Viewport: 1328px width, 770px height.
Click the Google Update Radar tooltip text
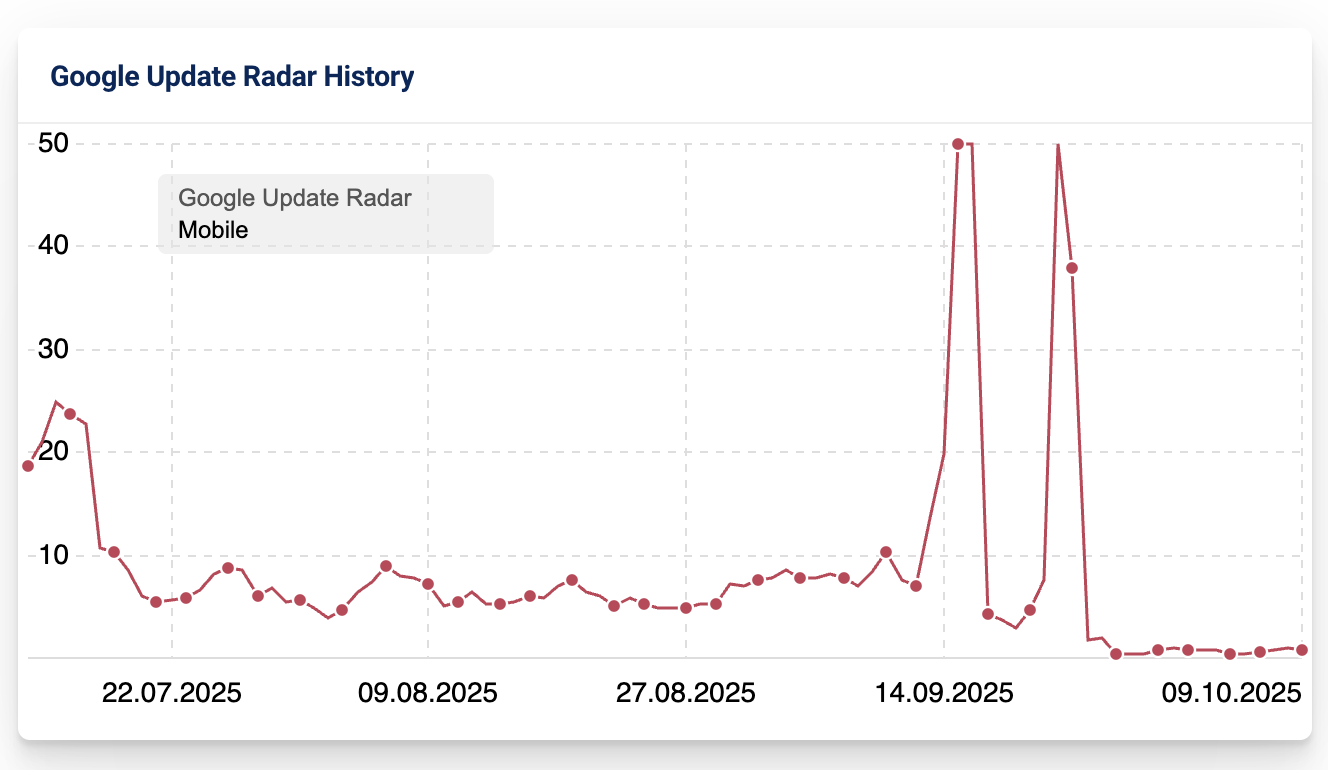coord(295,198)
